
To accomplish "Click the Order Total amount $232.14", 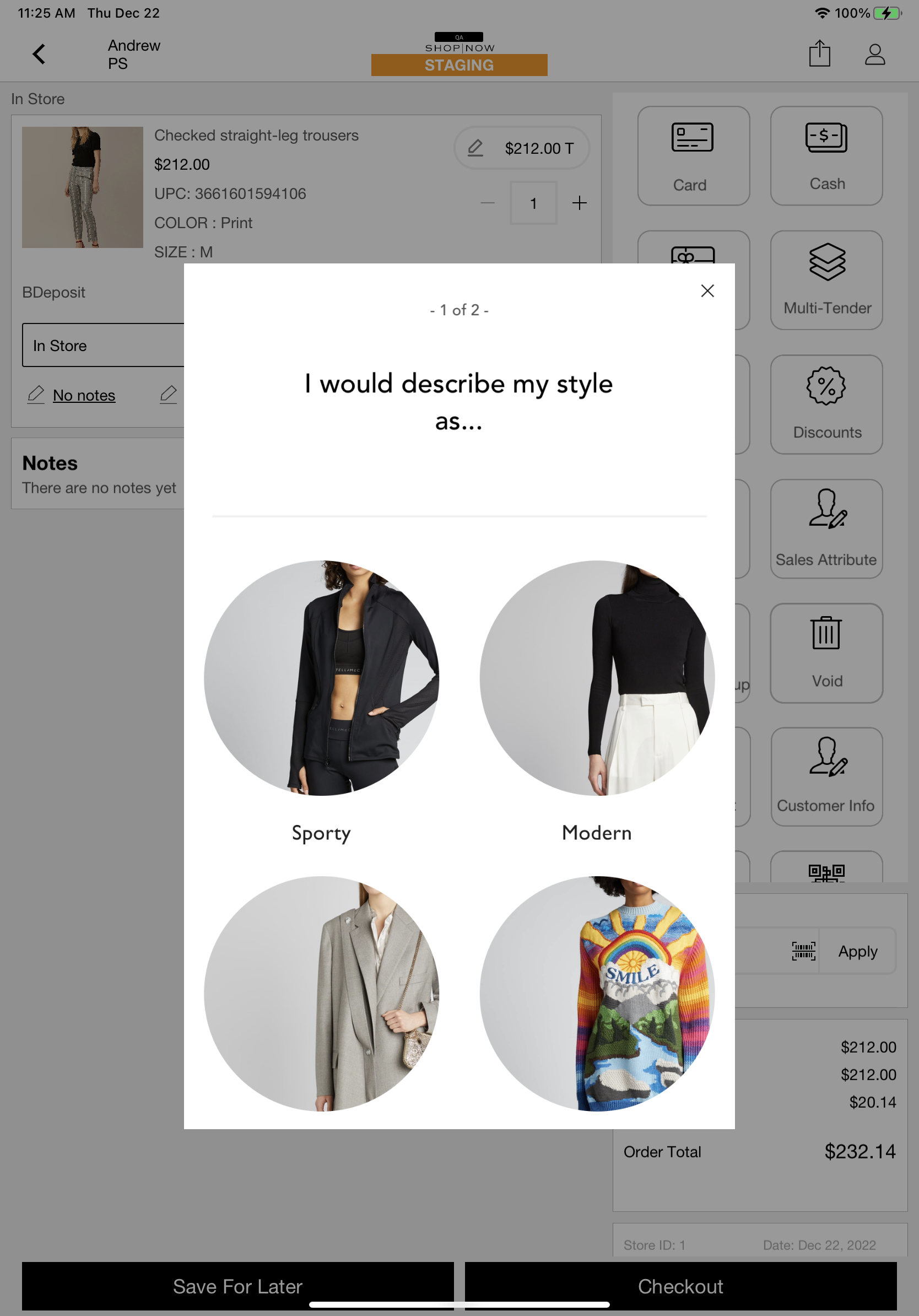I will pos(859,1152).
